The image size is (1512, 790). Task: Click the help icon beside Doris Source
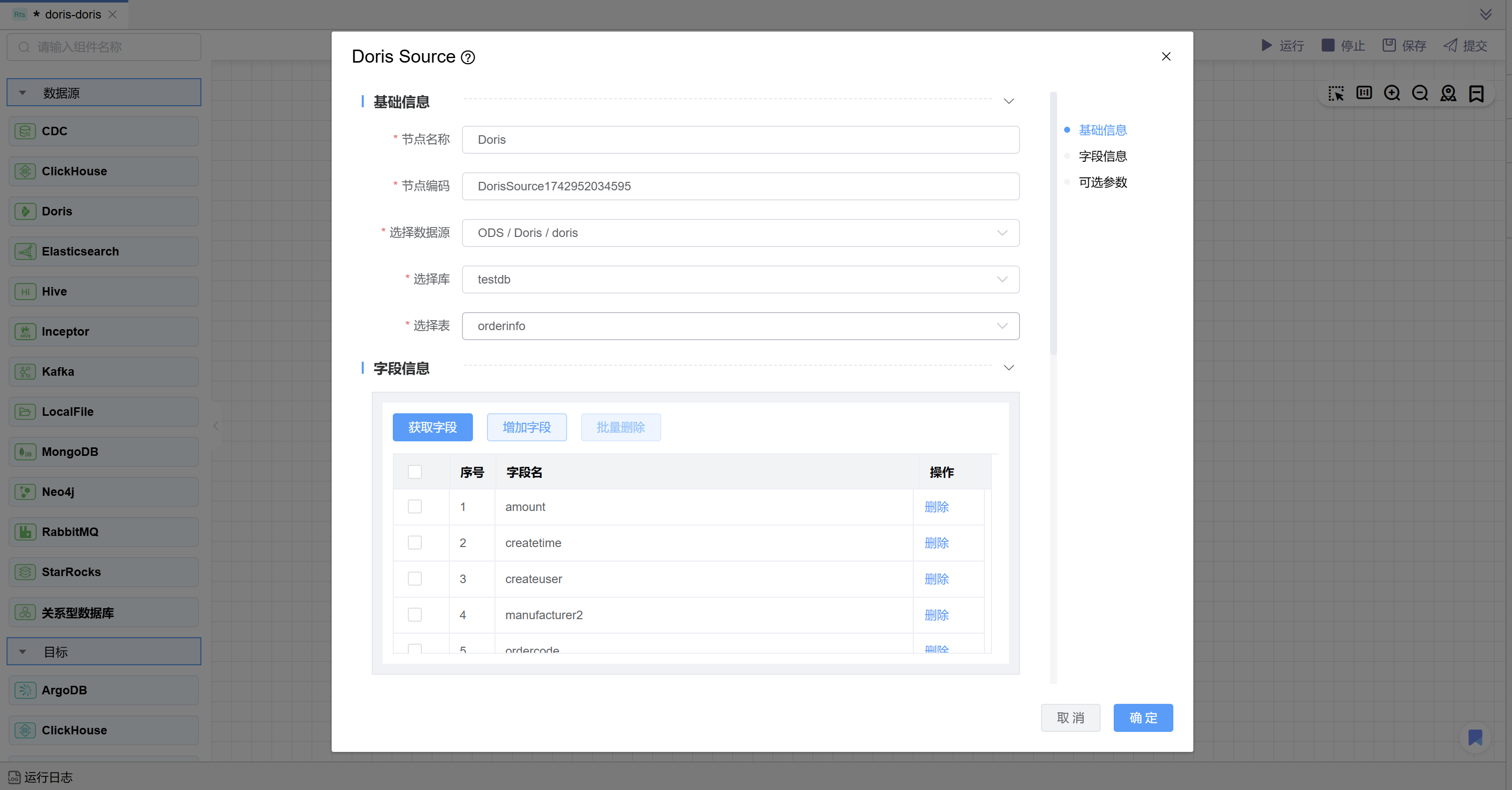pyautogui.click(x=468, y=58)
